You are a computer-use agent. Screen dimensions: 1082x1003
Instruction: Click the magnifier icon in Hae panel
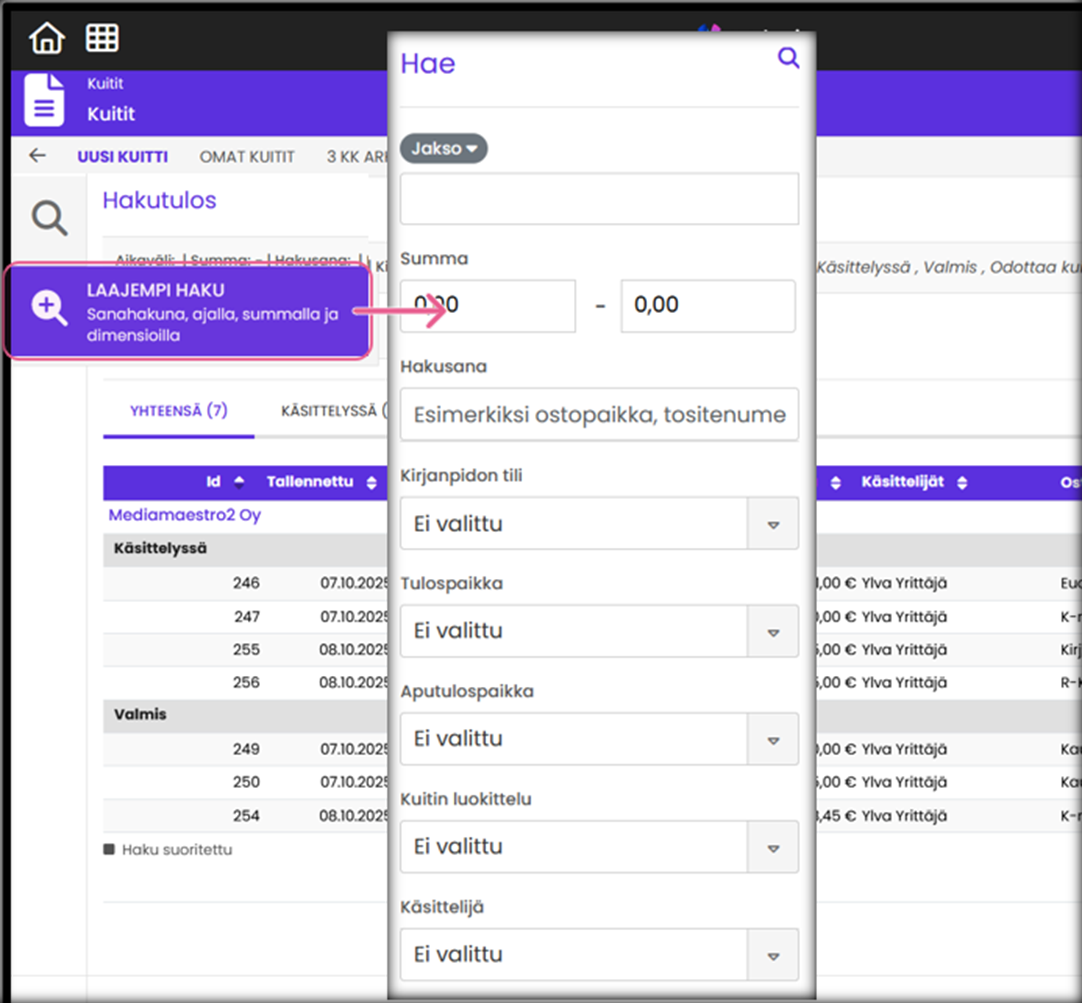tap(788, 59)
